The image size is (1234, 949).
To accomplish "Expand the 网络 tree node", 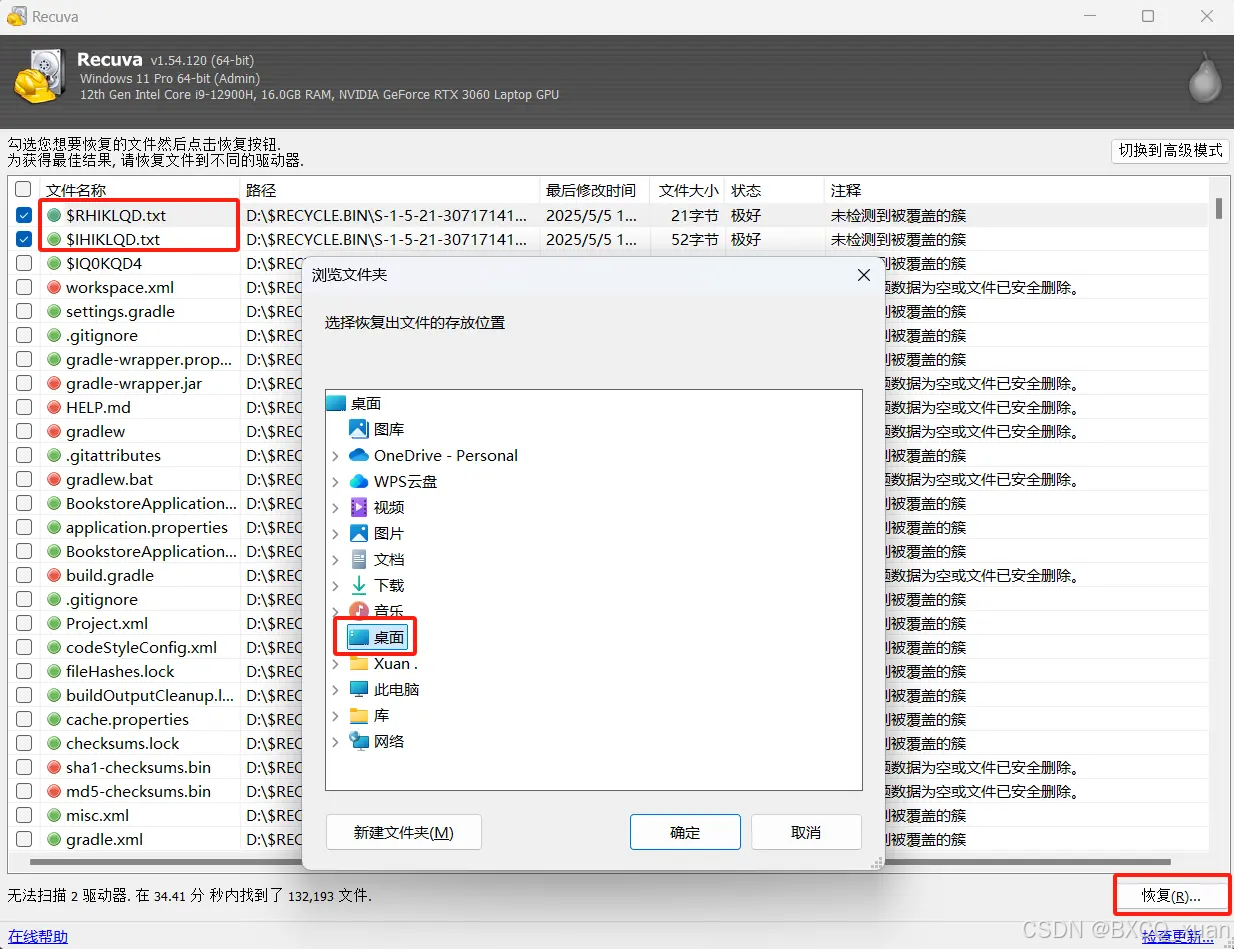I will click(336, 742).
